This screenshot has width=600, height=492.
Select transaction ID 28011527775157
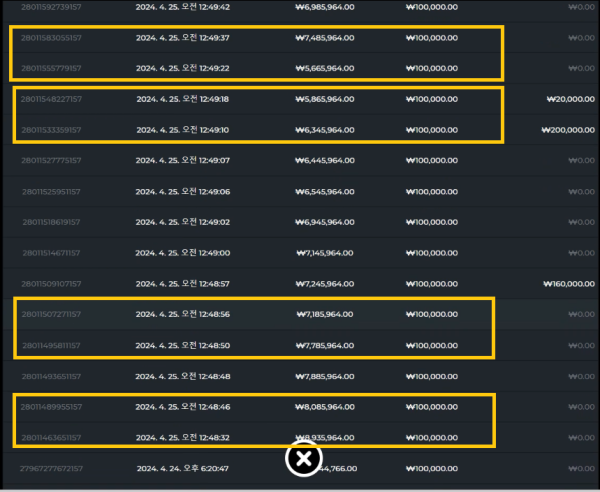point(51,160)
